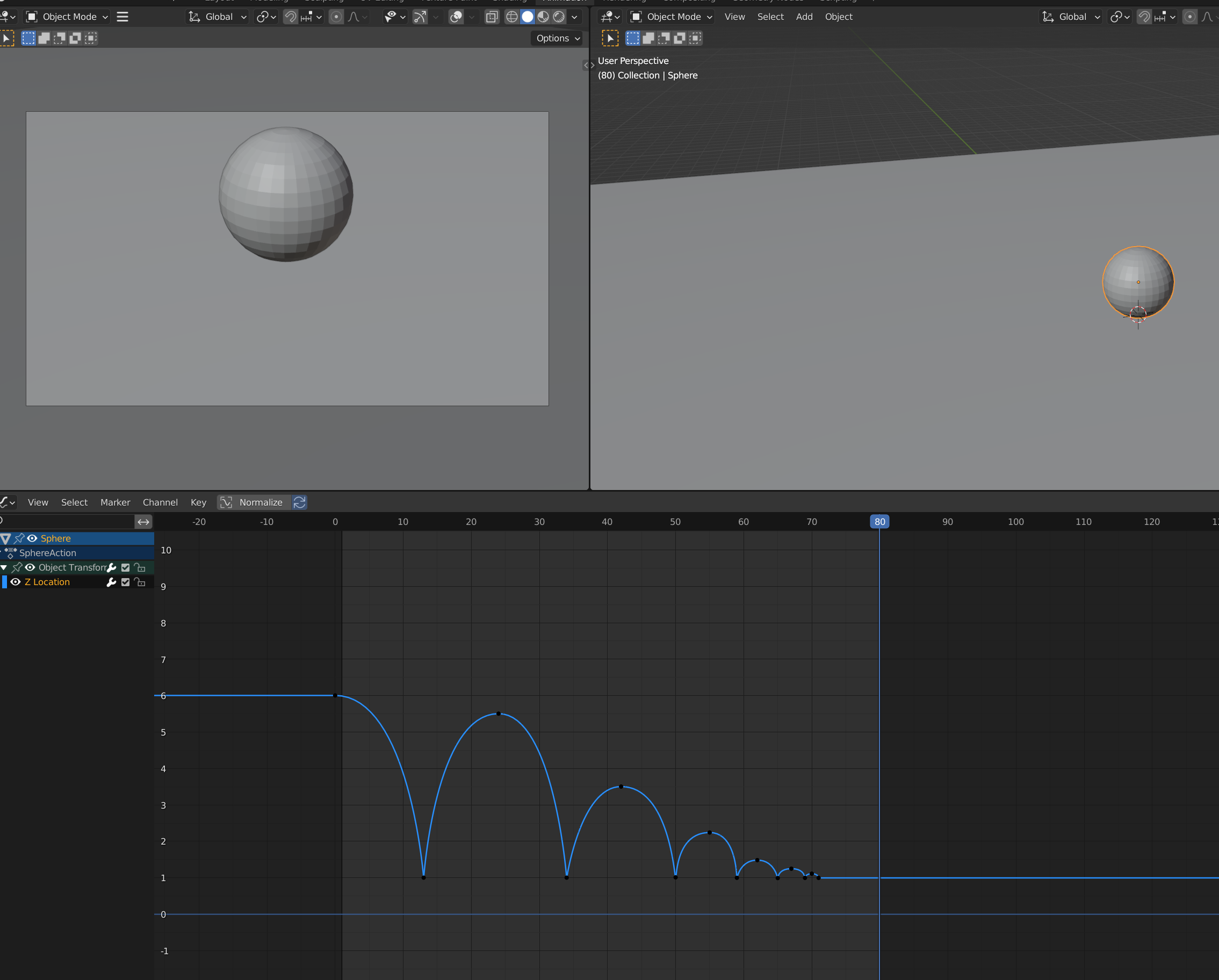Hide the Z Location curve using eye icon
This screenshot has height=980, width=1219.
(x=16, y=582)
